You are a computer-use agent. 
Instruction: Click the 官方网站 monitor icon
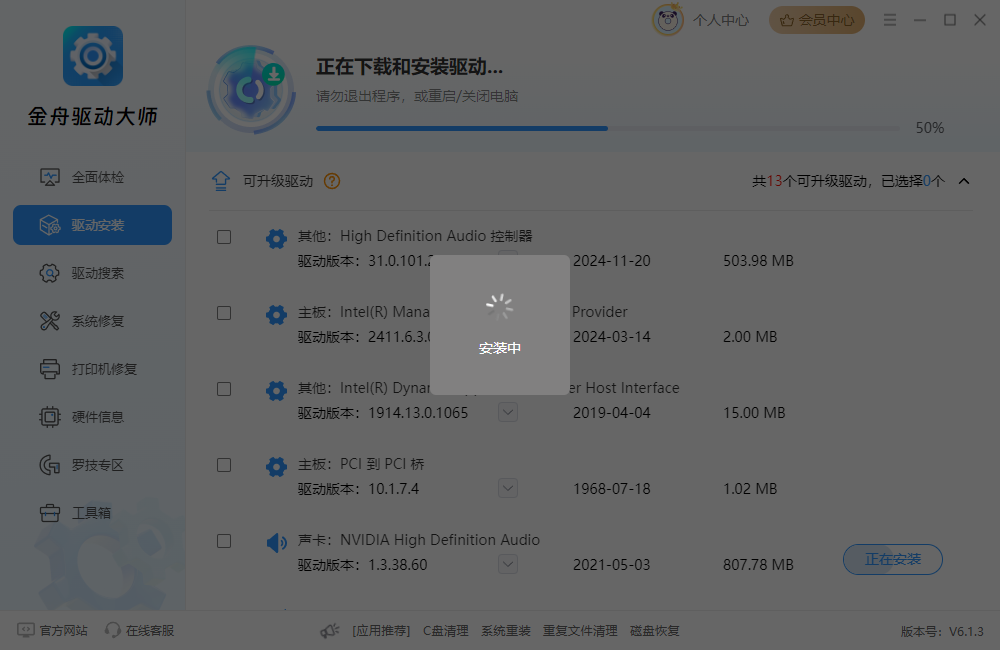pos(26,631)
